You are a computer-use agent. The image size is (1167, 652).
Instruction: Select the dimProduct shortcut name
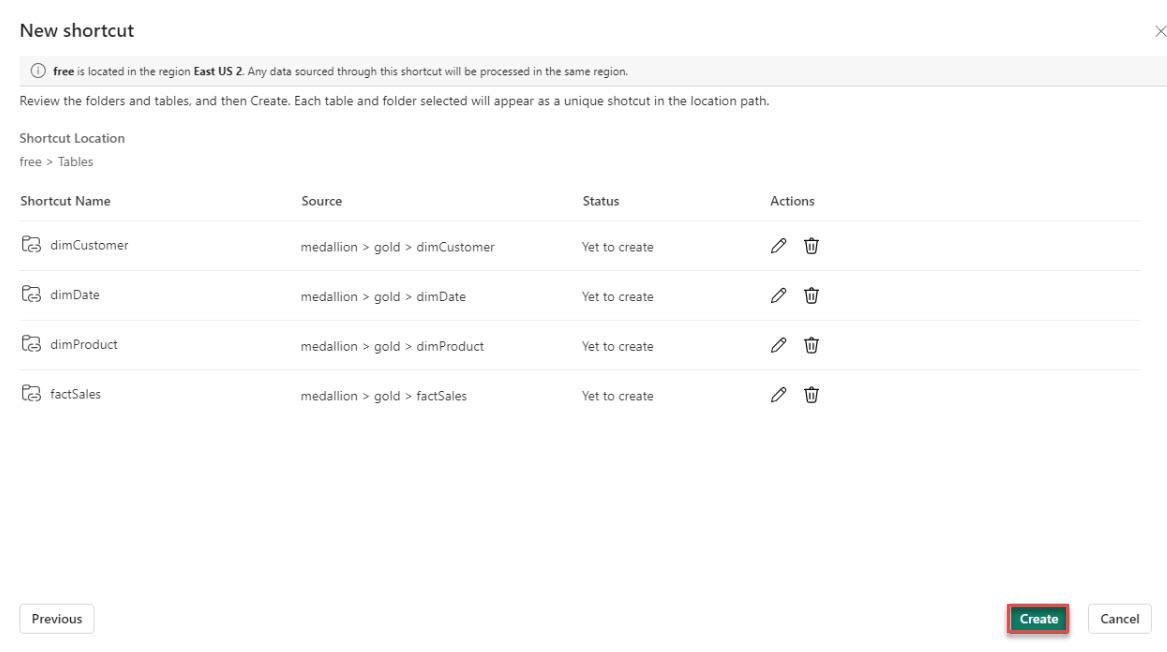click(x=84, y=345)
